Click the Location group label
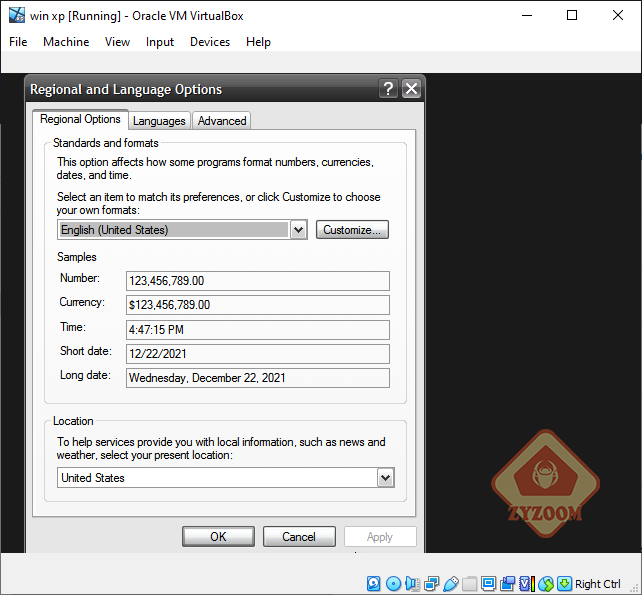The image size is (642, 595). click(x=73, y=421)
